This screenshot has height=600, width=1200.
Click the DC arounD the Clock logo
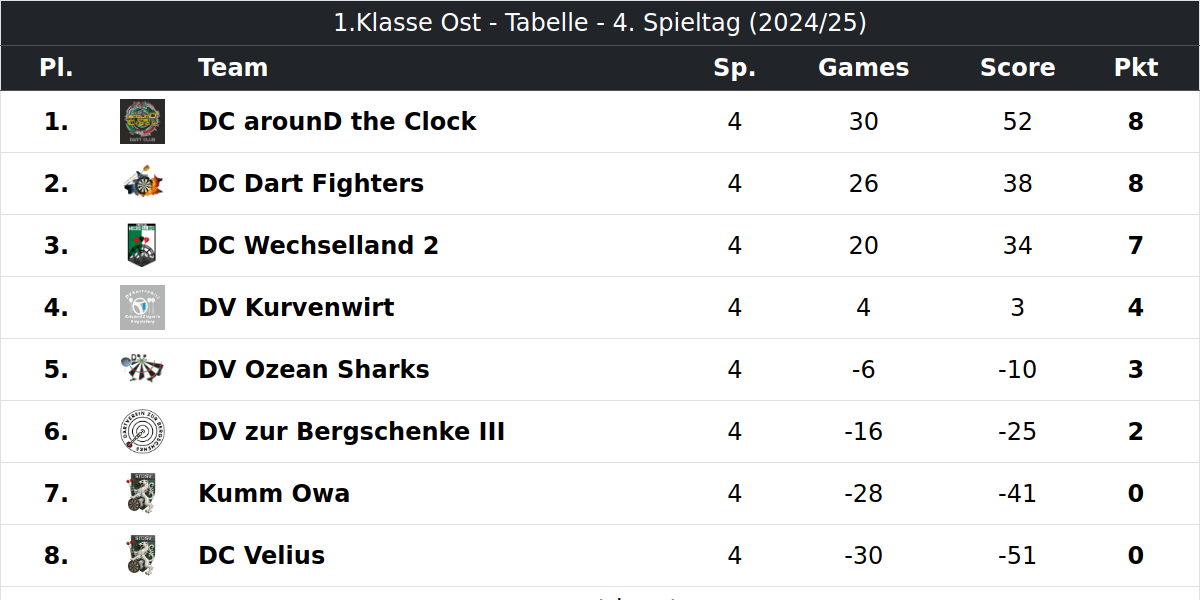click(142, 122)
